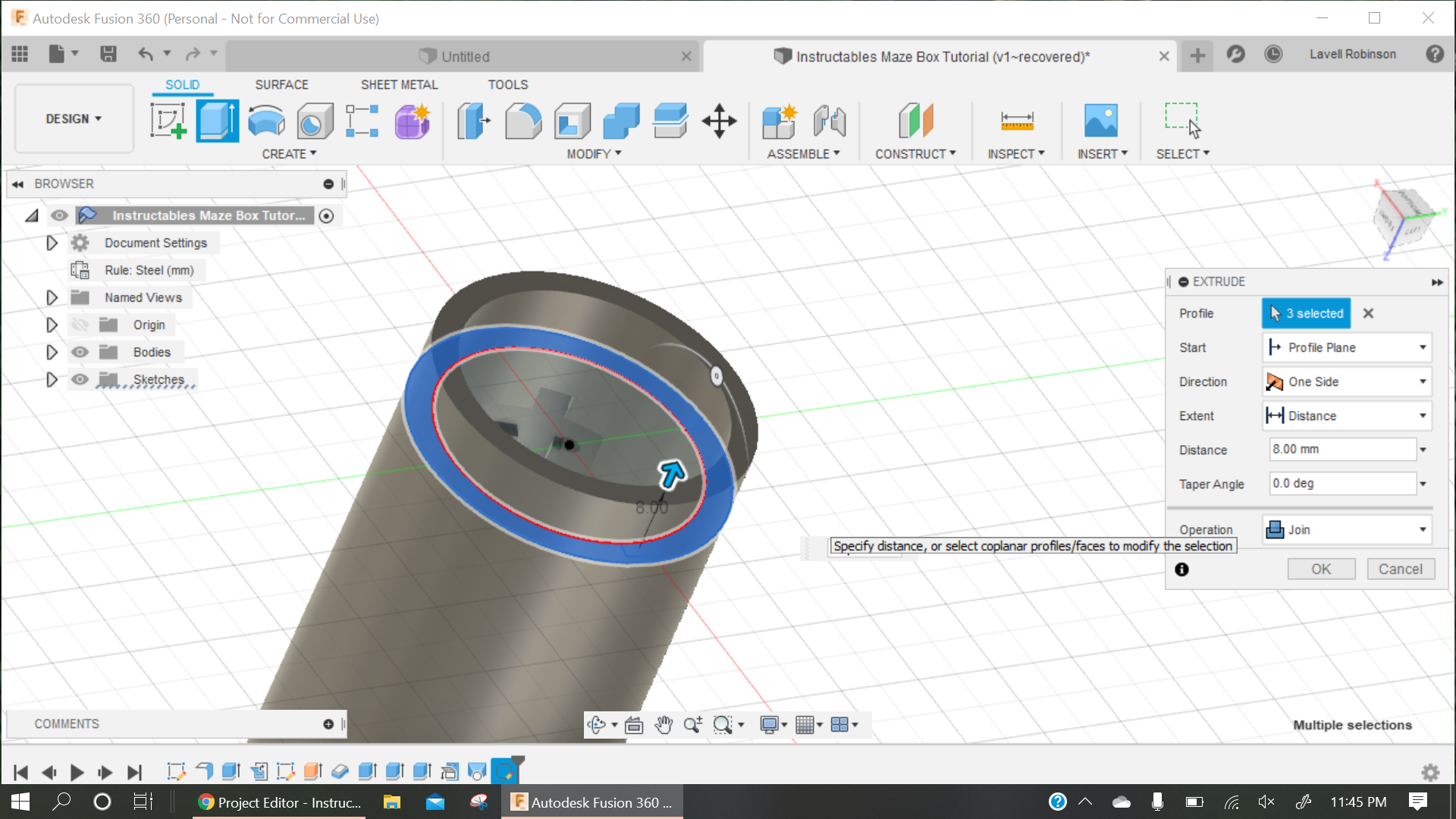
Task: Create a New Component
Action: click(780, 121)
